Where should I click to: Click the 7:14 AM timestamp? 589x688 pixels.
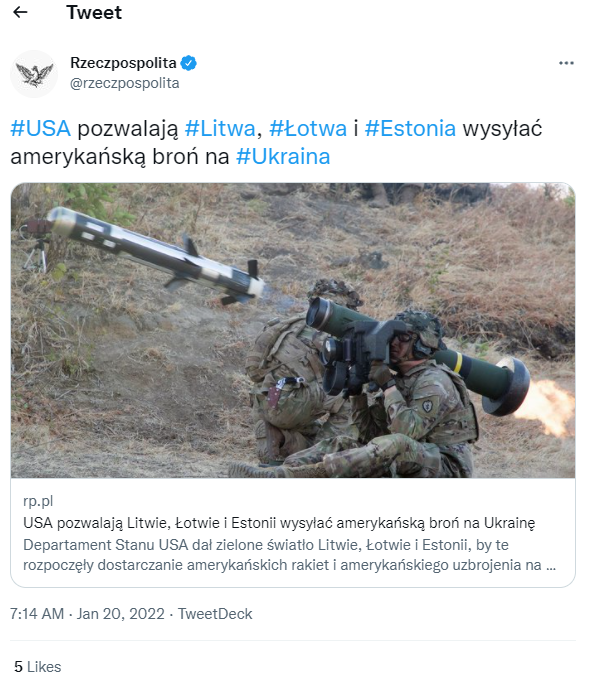tap(37, 613)
